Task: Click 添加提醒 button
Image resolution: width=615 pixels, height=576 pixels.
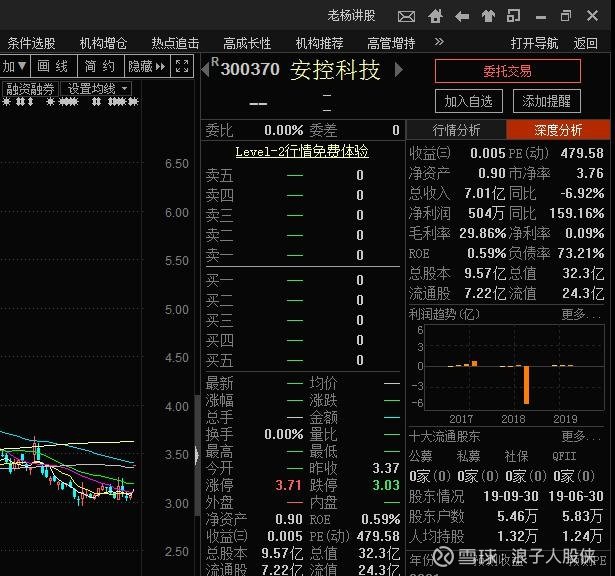Action: (x=546, y=101)
